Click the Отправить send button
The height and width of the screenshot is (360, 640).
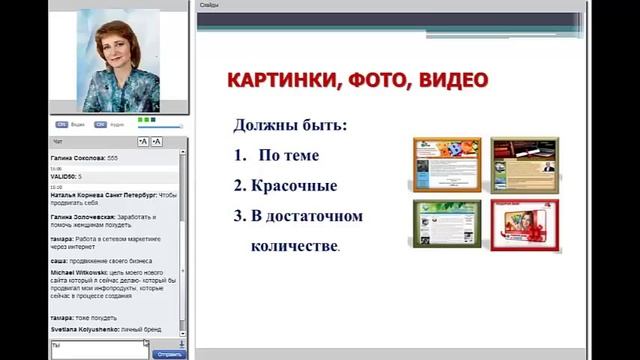click(x=169, y=354)
